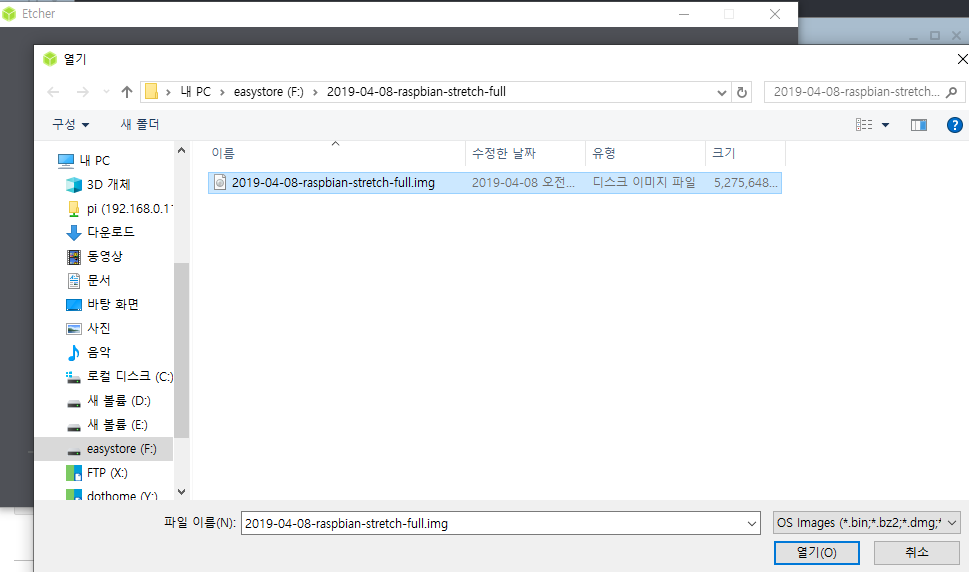Open the view options dropdown arrow
Viewport: 969px width, 572px height.
tap(885, 125)
